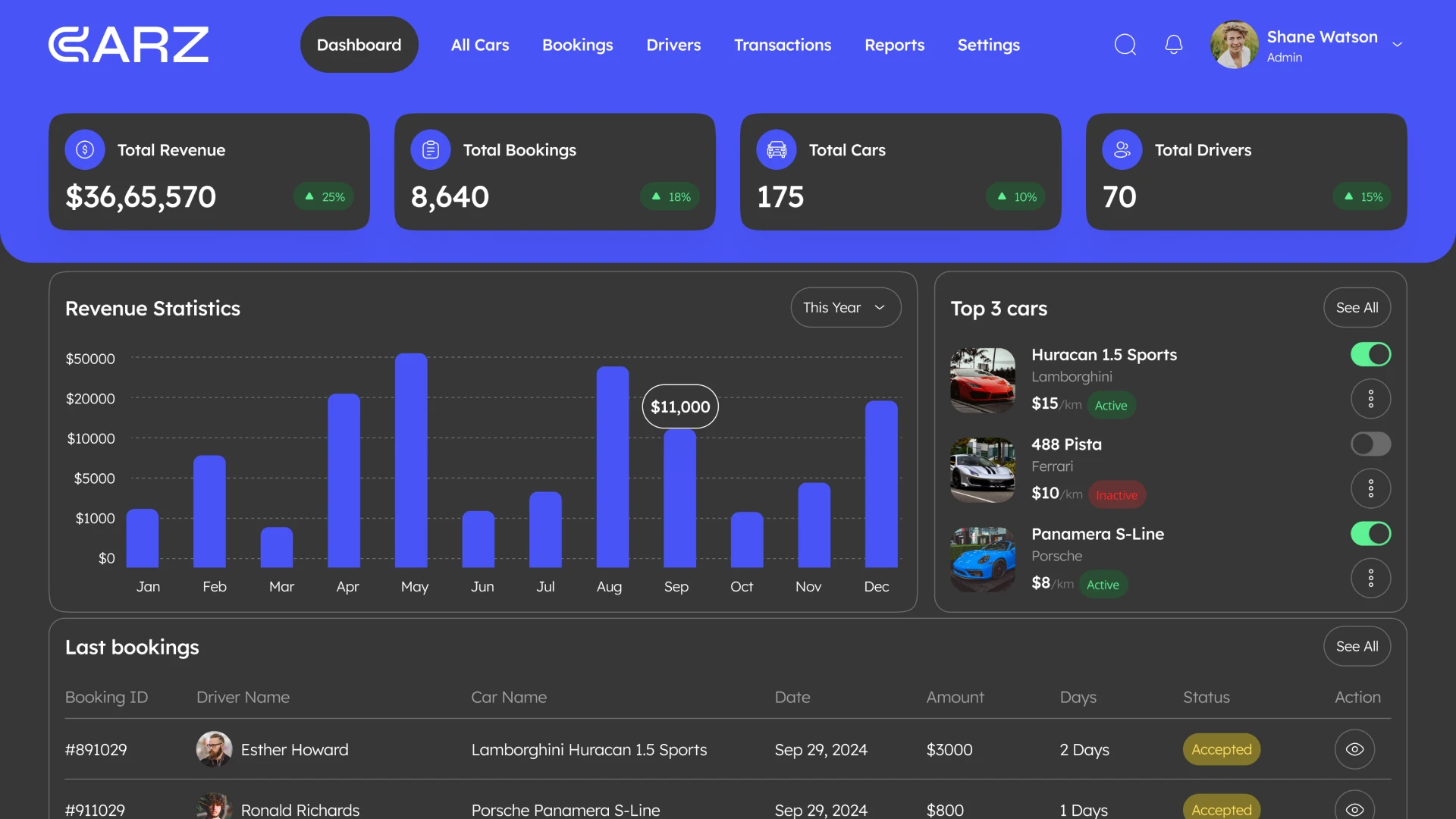Open the options menu for Huracan 1.5 Sports
Screen dimensions: 1456x819
1370,398
